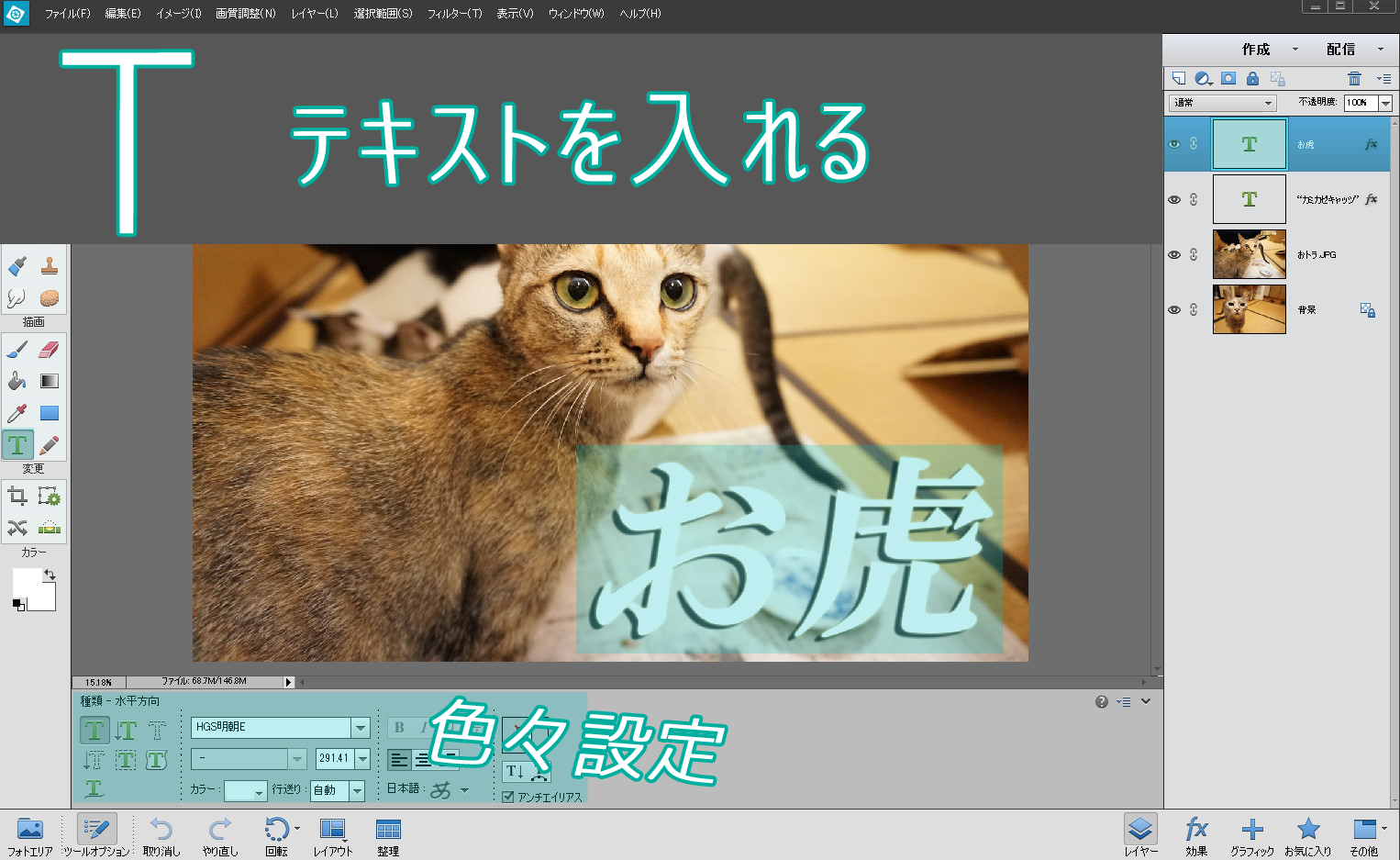Open レイアウト layout button

[333, 837]
